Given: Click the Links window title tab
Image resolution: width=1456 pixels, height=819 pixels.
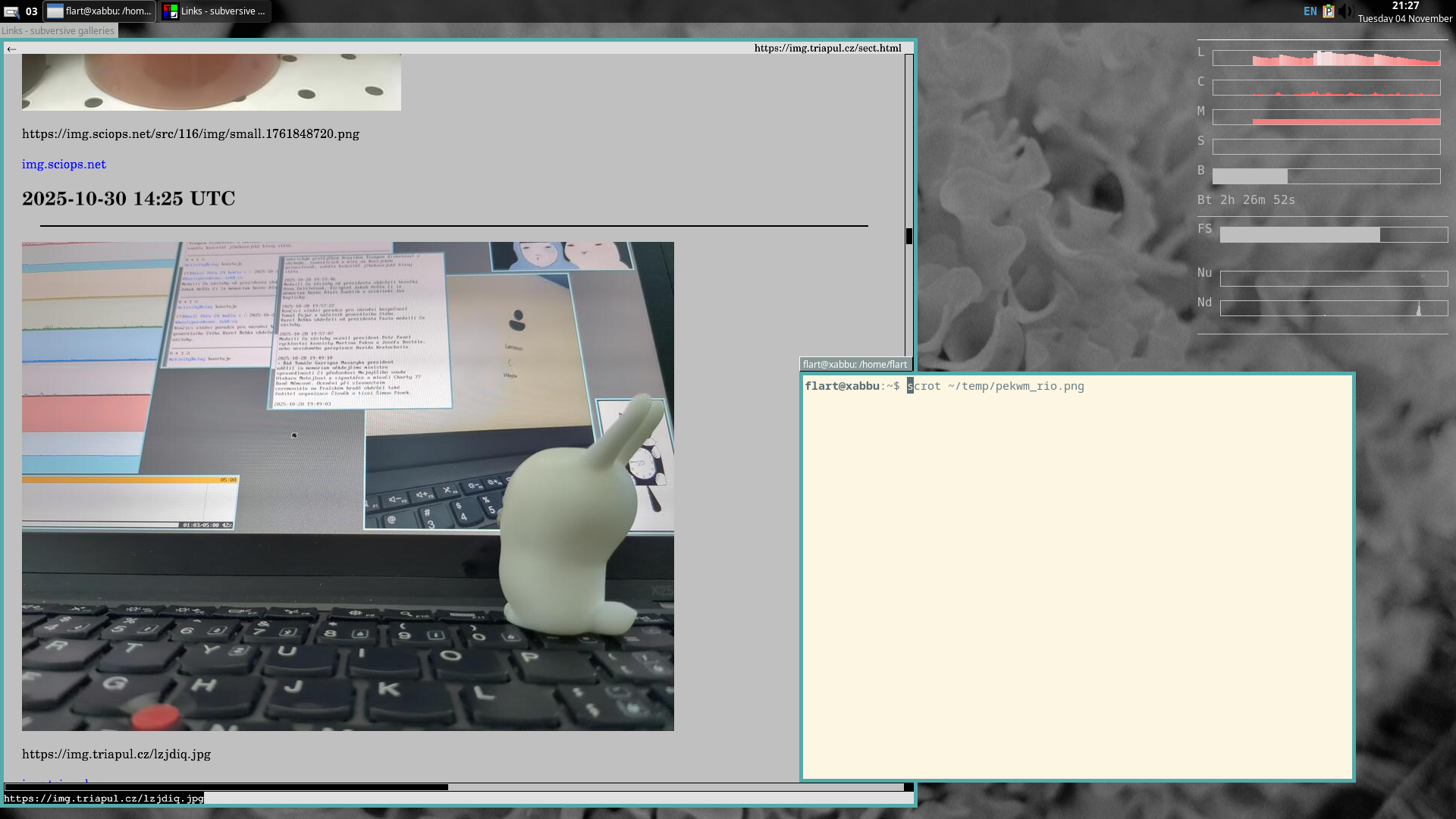Looking at the screenshot, I should (58, 31).
